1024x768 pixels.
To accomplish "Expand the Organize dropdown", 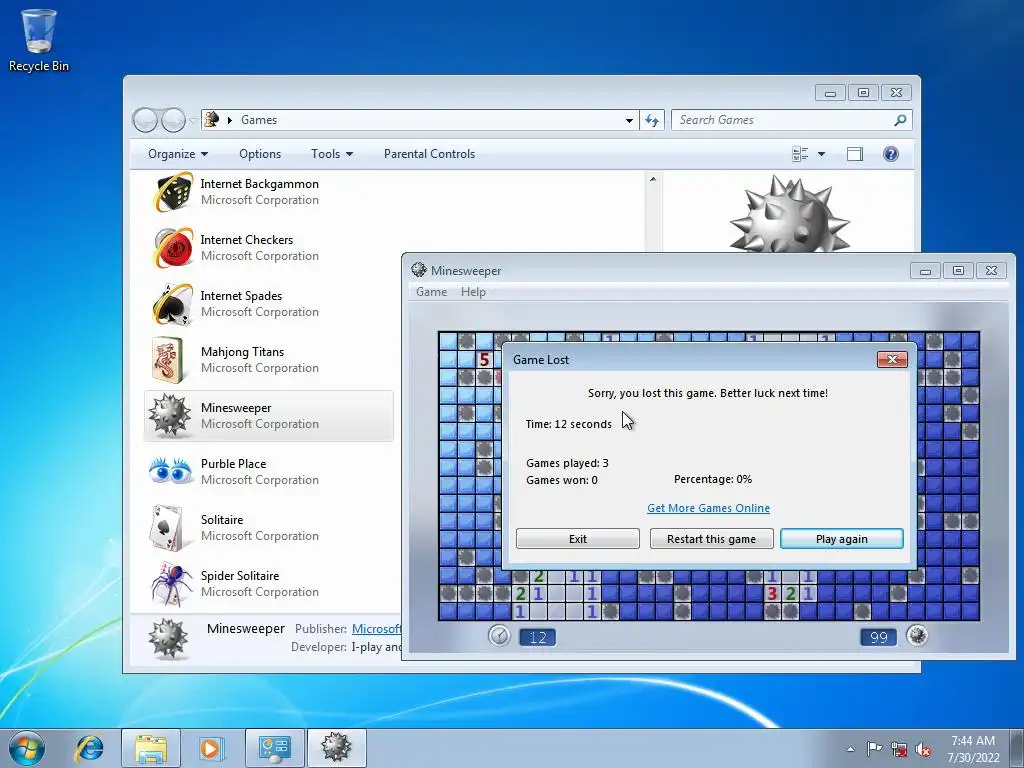I will coord(178,154).
